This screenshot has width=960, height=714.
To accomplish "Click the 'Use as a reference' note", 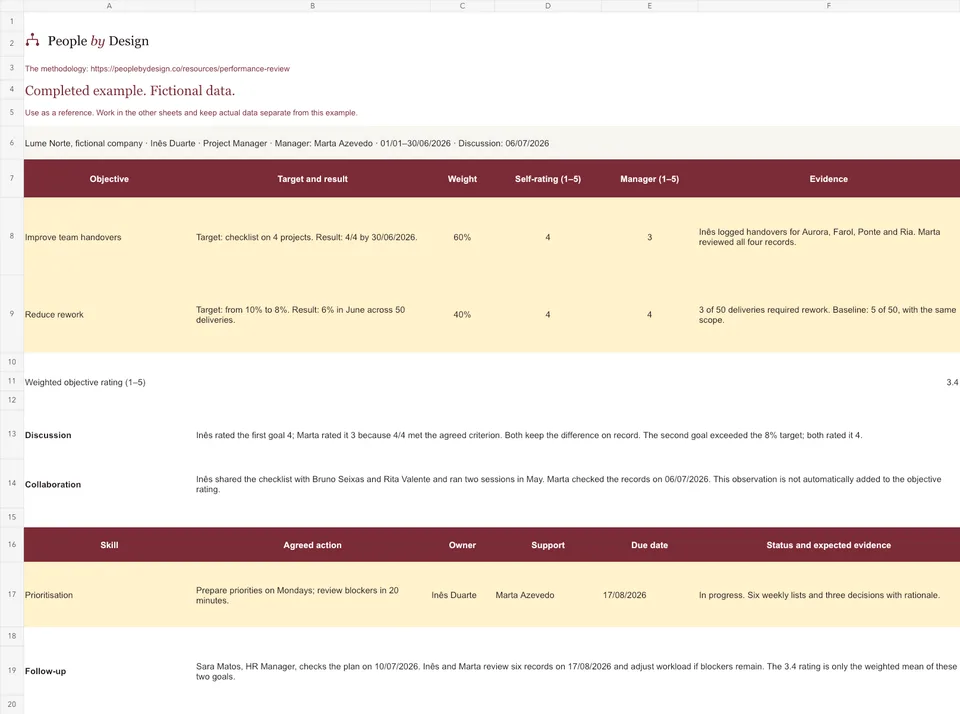I will [x=191, y=113].
